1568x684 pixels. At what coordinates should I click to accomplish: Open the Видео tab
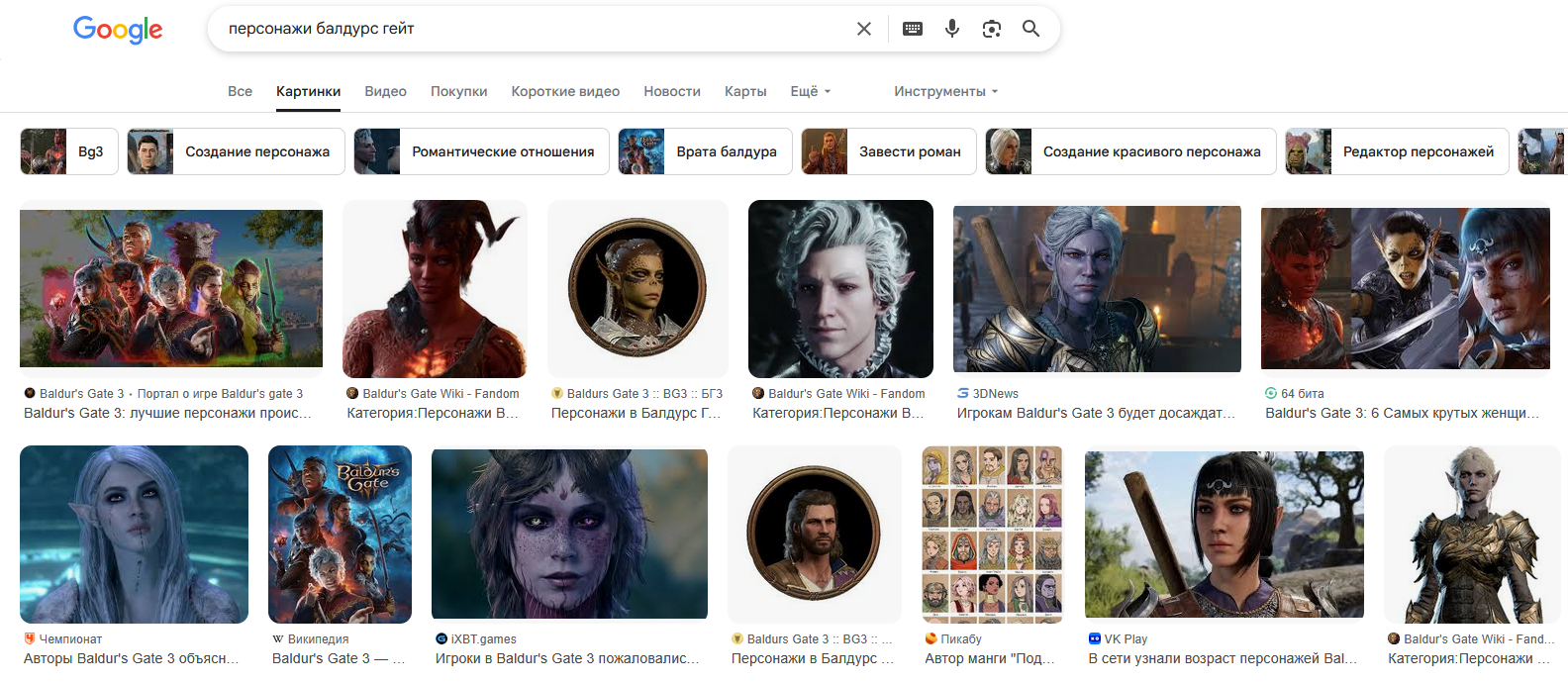pos(385,91)
